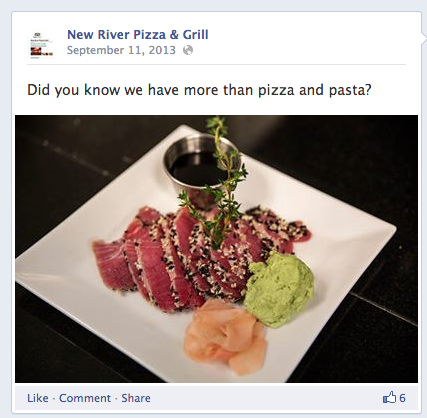427x418 pixels.
Task: Open the seared tuna photo
Action: [x=216, y=249]
